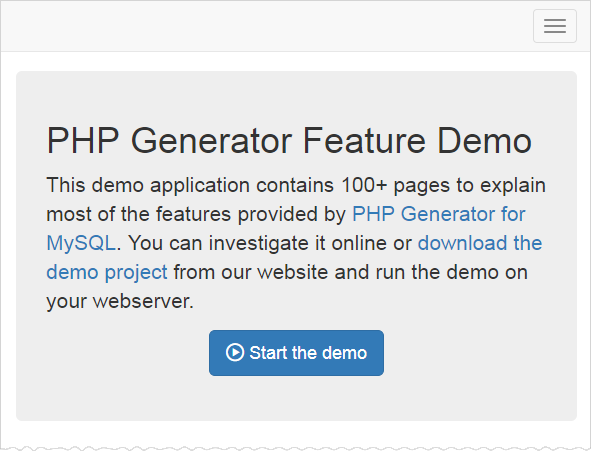Open the hamburger navigation menu
Screen dimensions: 591x454
pos(554,26)
